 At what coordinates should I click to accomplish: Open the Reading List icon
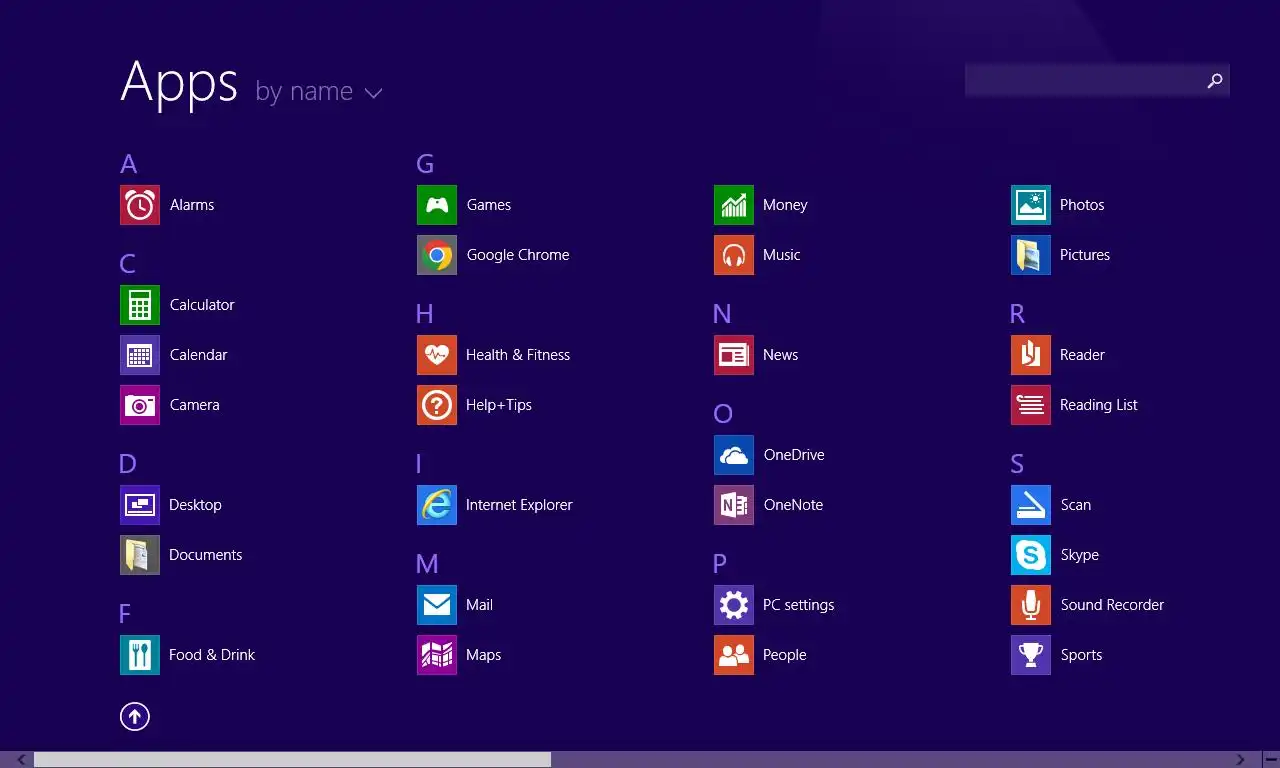pyautogui.click(x=1031, y=405)
